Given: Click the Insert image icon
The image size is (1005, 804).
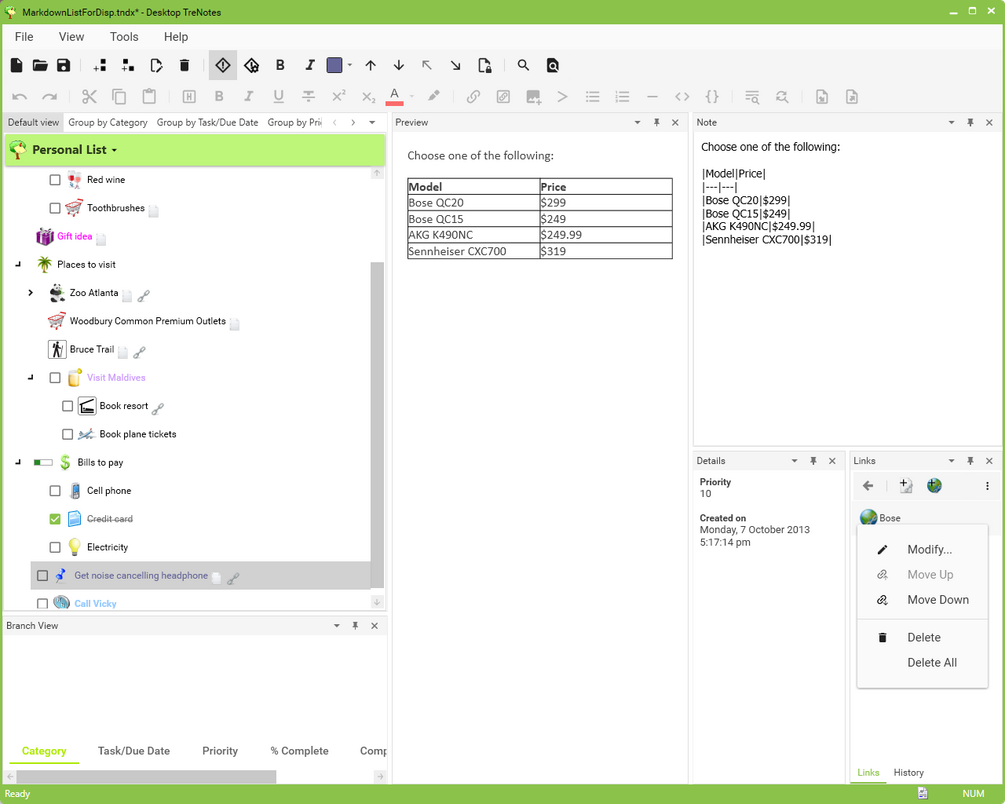Looking at the screenshot, I should coord(533,97).
